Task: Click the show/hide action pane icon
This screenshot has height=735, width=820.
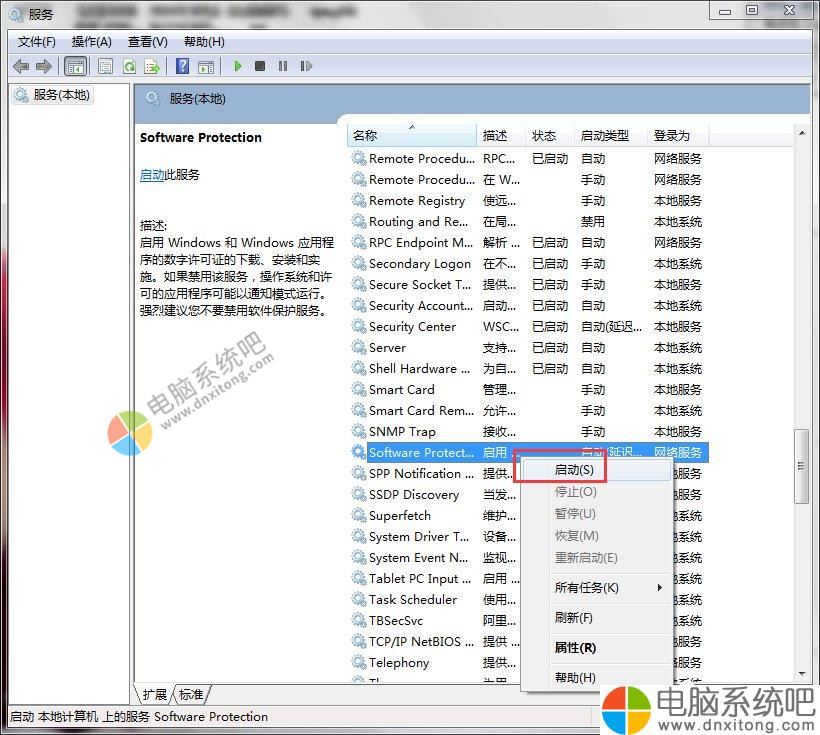Action: pos(206,66)
